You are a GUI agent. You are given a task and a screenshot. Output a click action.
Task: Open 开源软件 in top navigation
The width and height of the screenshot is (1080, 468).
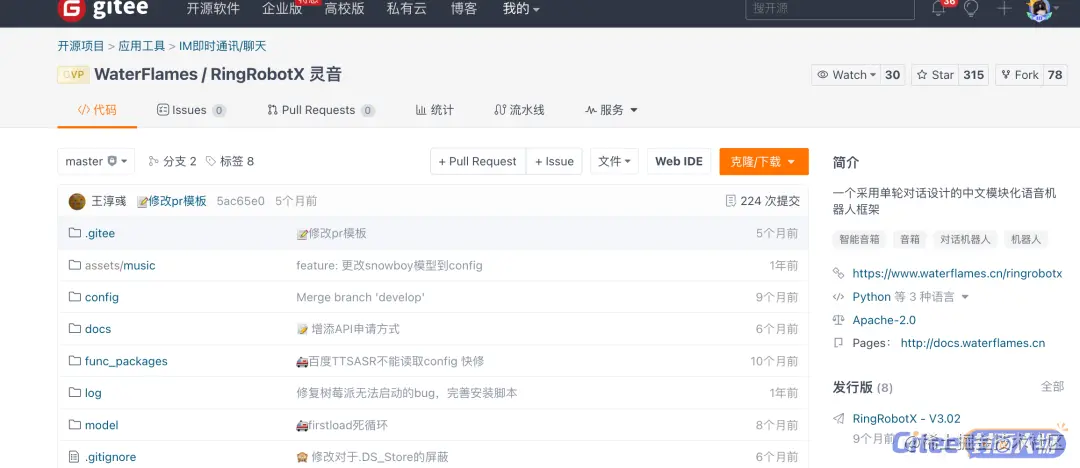pyautogui.click(x=213, y=8)
